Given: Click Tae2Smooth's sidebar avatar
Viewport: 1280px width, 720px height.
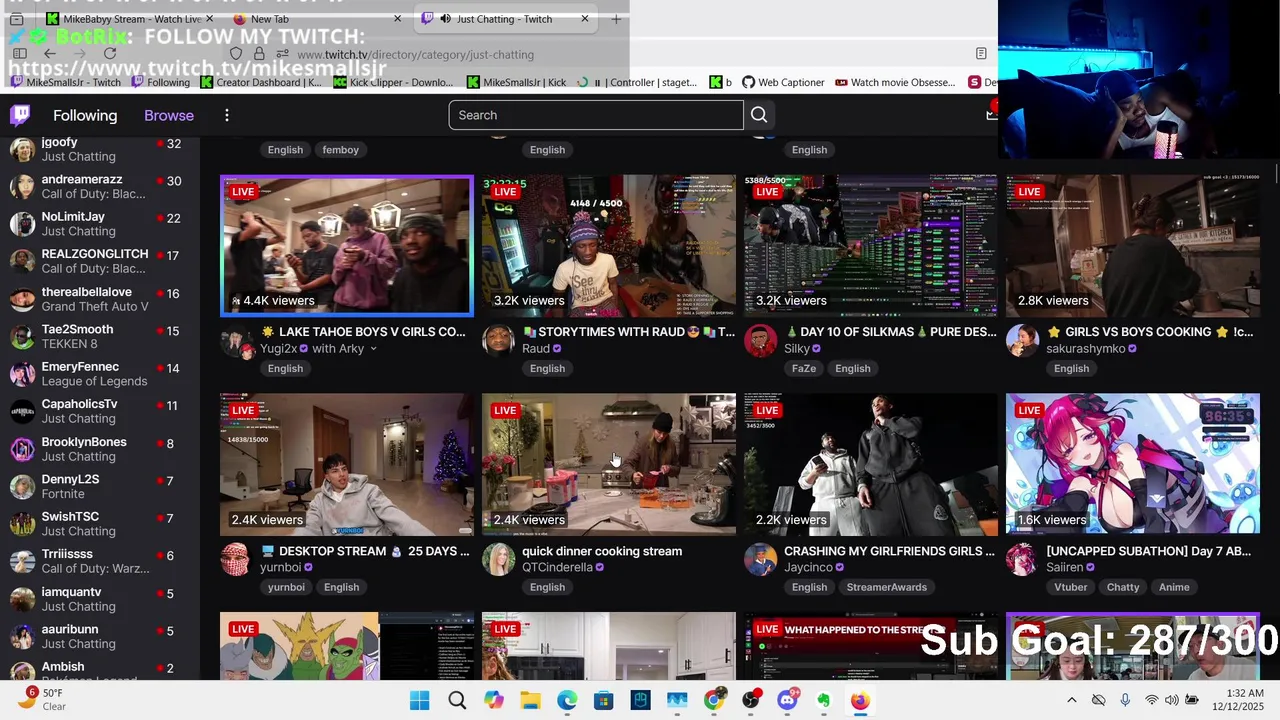Looking at the screenshot, I should pos(22,337).
